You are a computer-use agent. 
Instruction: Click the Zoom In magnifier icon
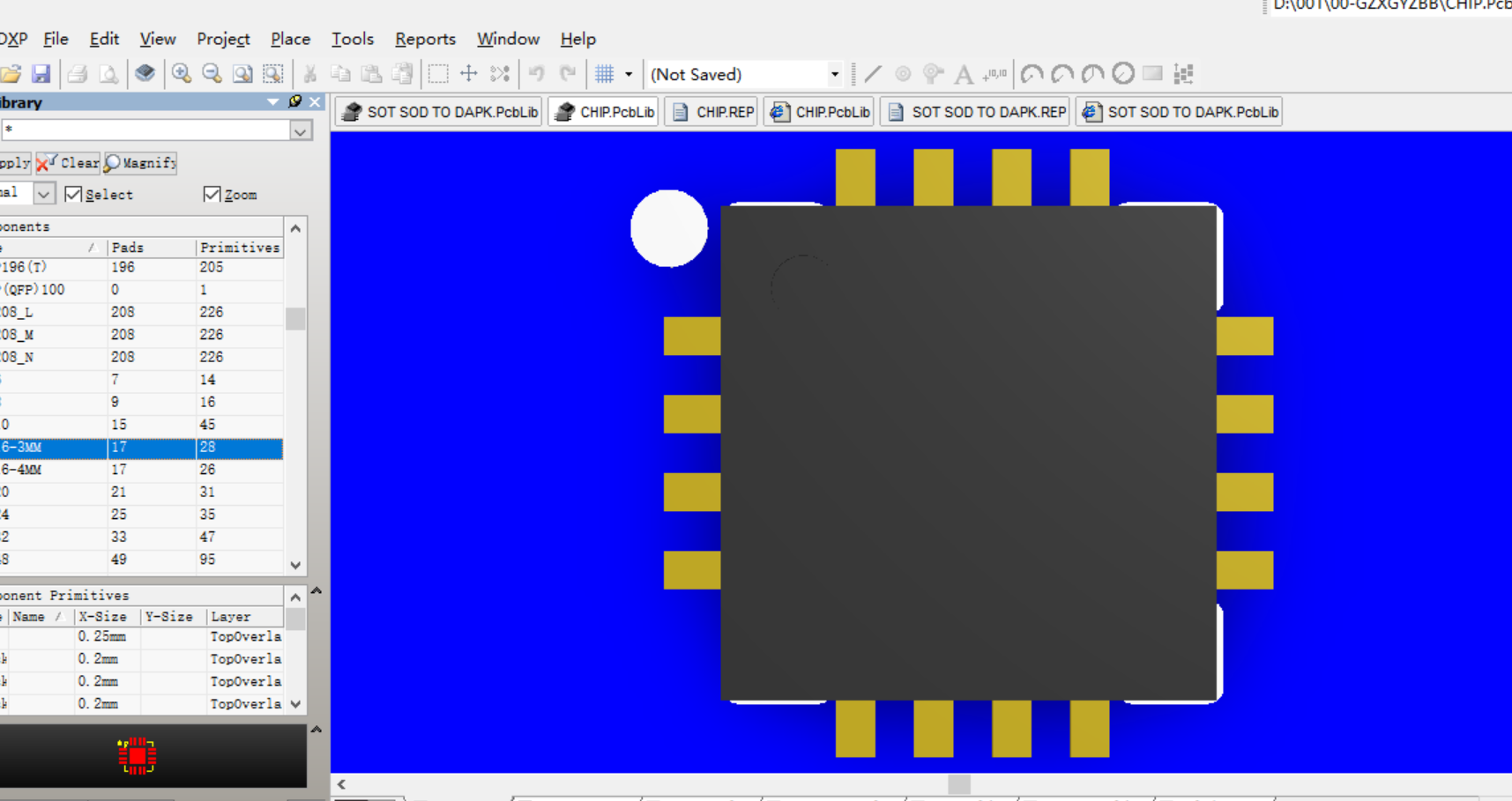(182, 74)
